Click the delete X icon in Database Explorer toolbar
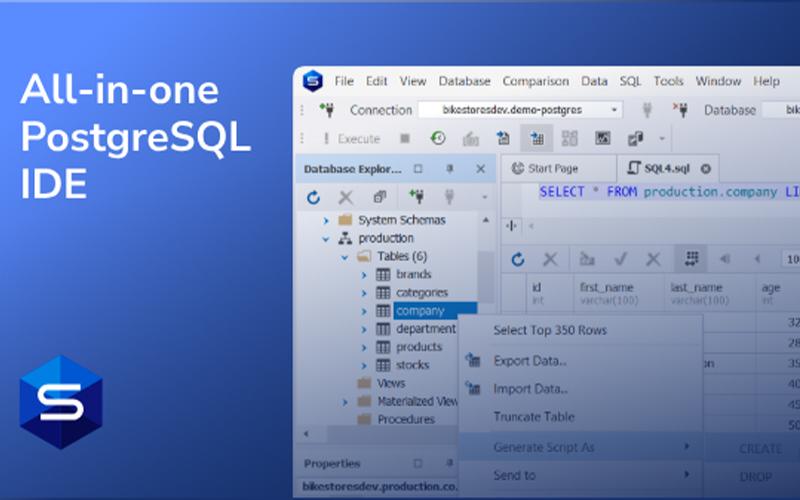Image resolution: width=800 pixels, height=500 pixels. (x=346, y=197)
